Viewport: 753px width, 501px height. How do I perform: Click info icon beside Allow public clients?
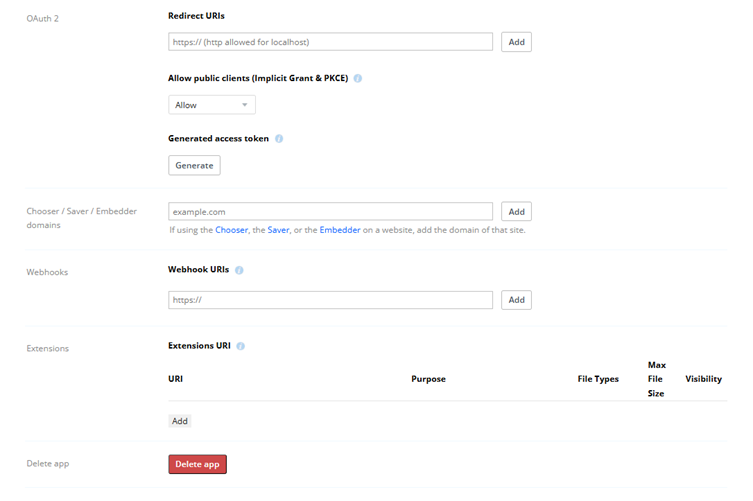[x=358, y=78]
